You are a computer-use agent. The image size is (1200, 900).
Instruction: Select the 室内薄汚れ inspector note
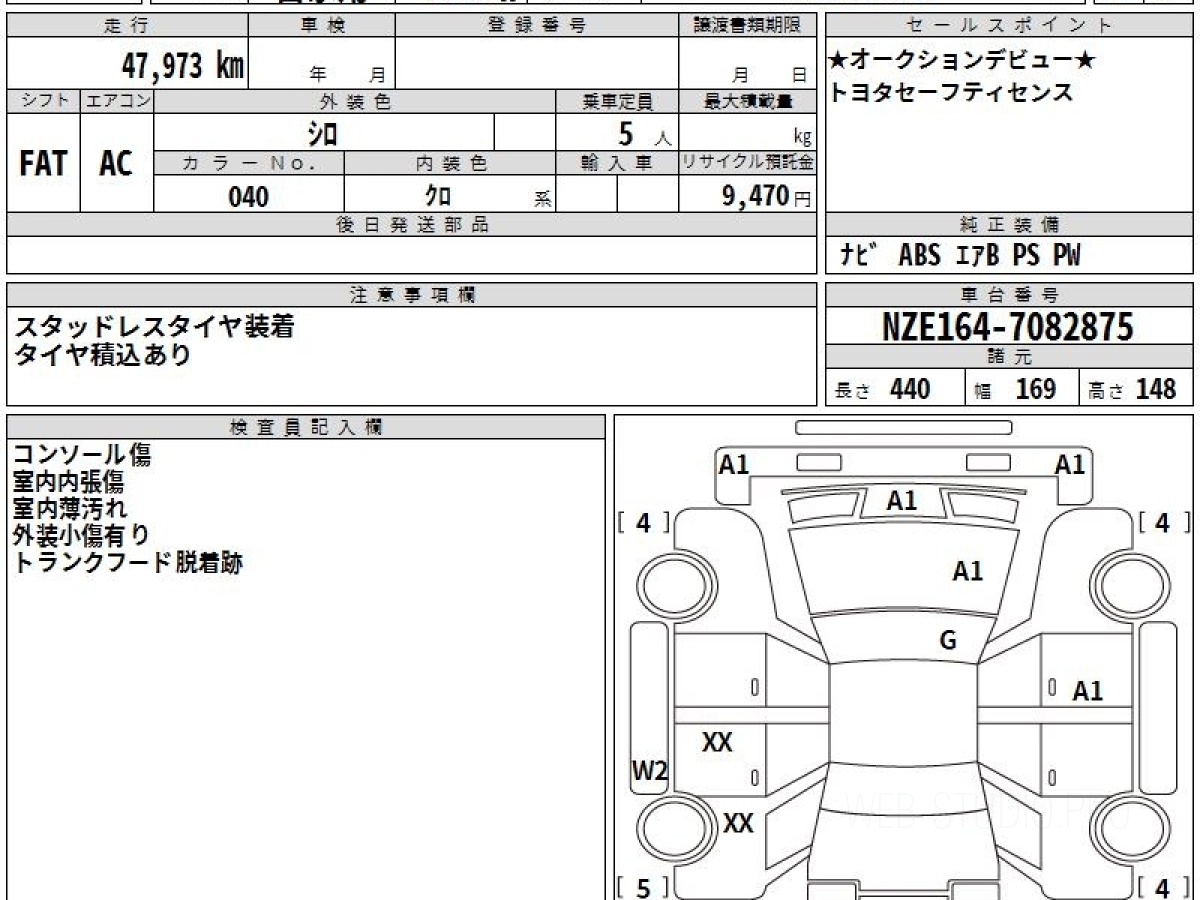tap(69, 508)
